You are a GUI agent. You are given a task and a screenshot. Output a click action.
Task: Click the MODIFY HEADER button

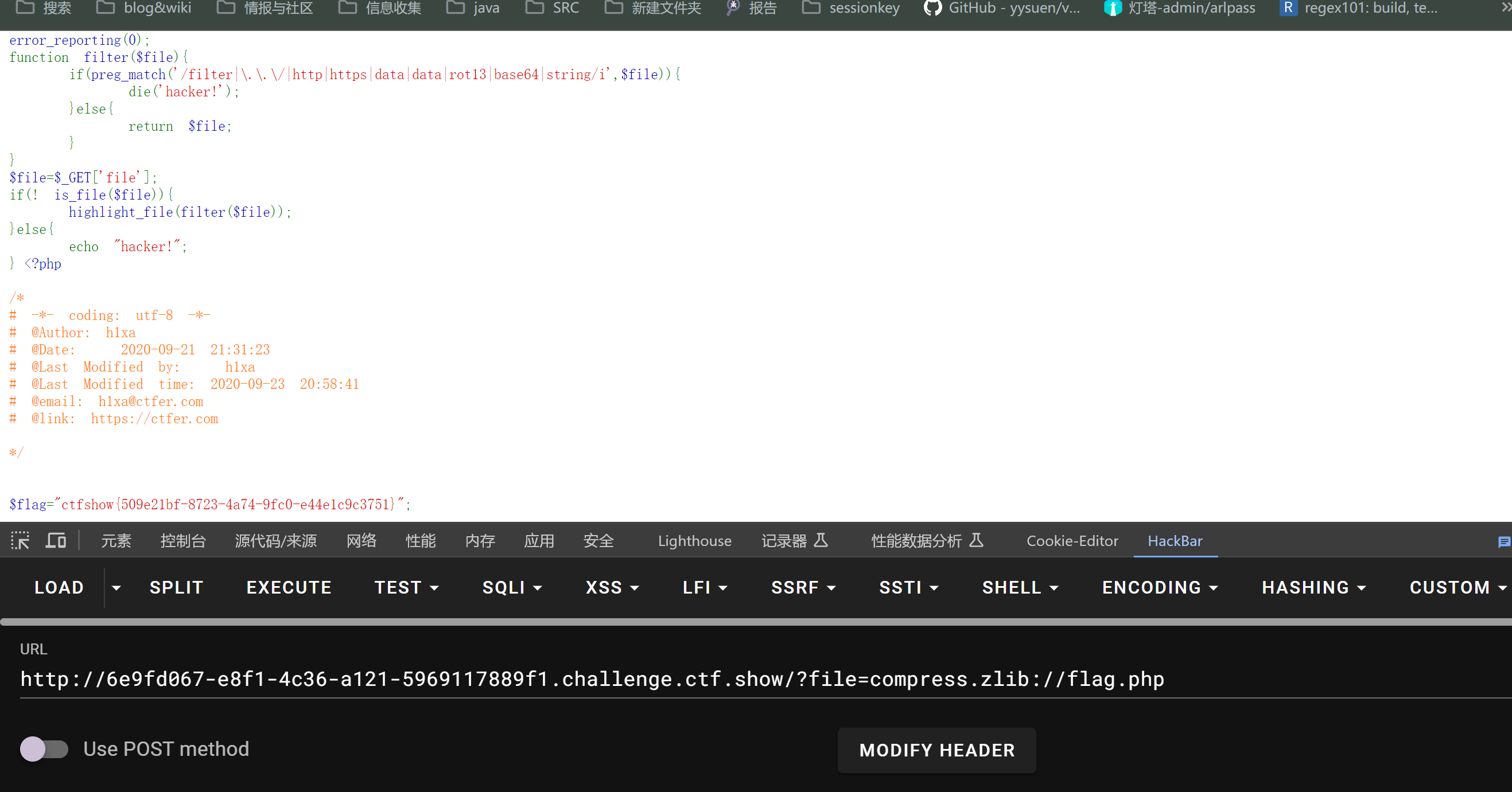[936, 750]
